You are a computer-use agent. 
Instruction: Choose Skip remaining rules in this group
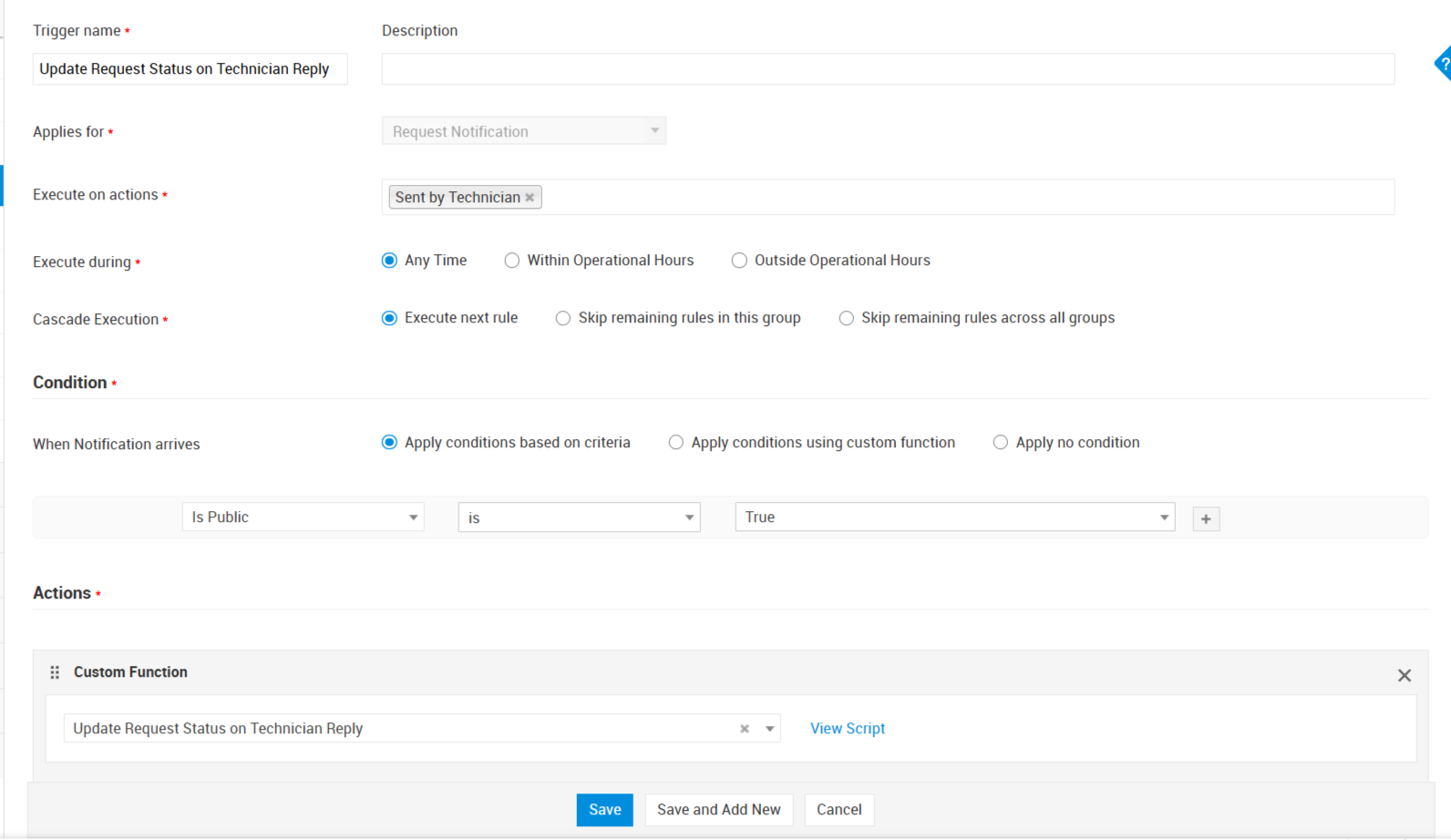[563, 318]
